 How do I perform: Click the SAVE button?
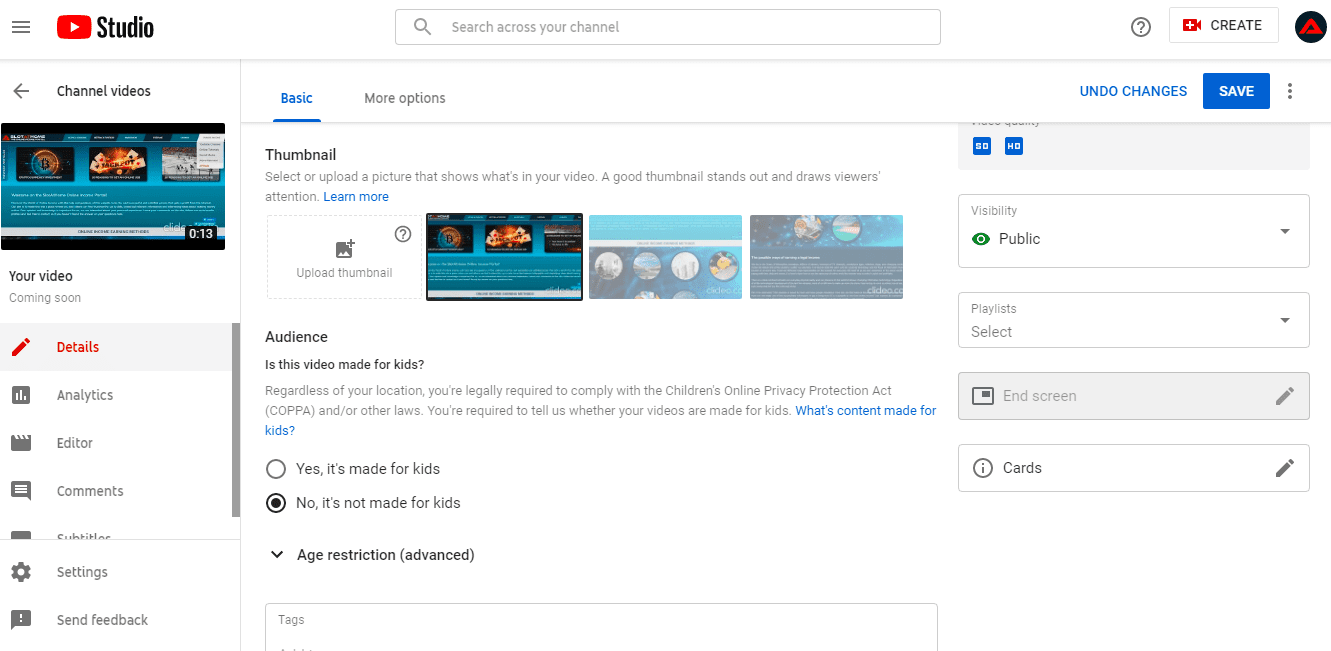(1235, 91)
